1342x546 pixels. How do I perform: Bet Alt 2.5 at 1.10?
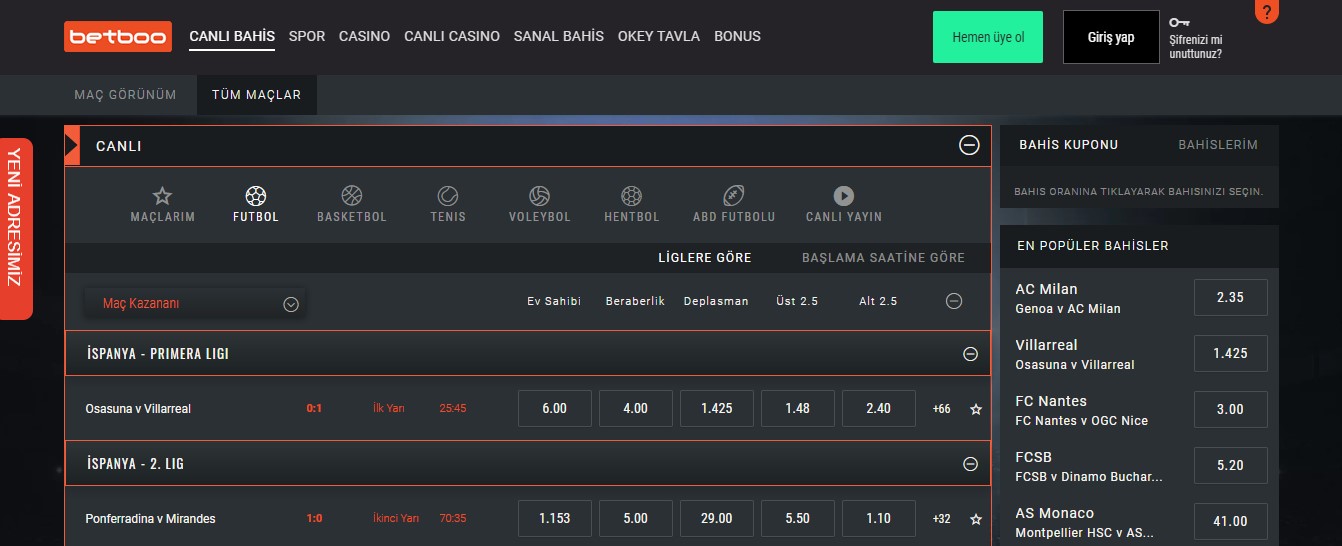point(879,519)
